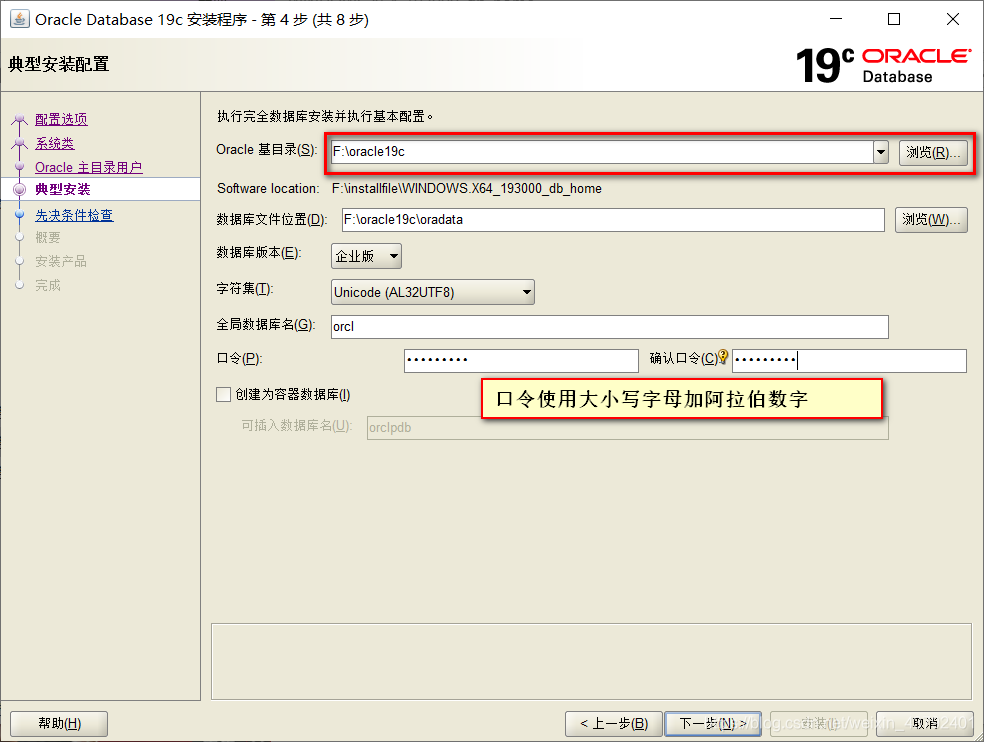Jump to the 先决条件检查 step
The height and width of the screenshot is (742, 984).
pyautogui.click(x=74, y=215)
